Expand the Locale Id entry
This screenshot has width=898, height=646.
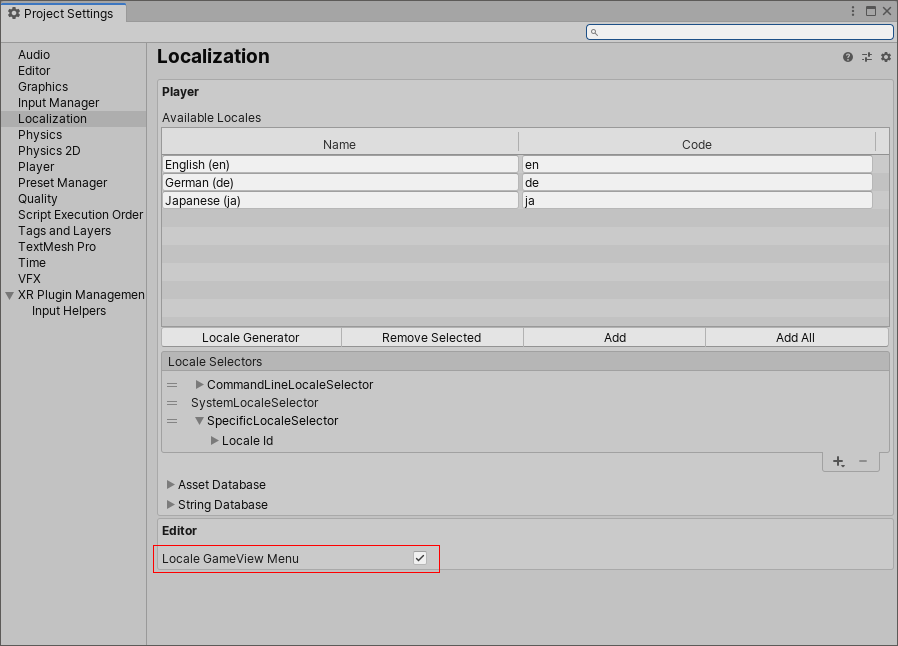coord(215,440)
